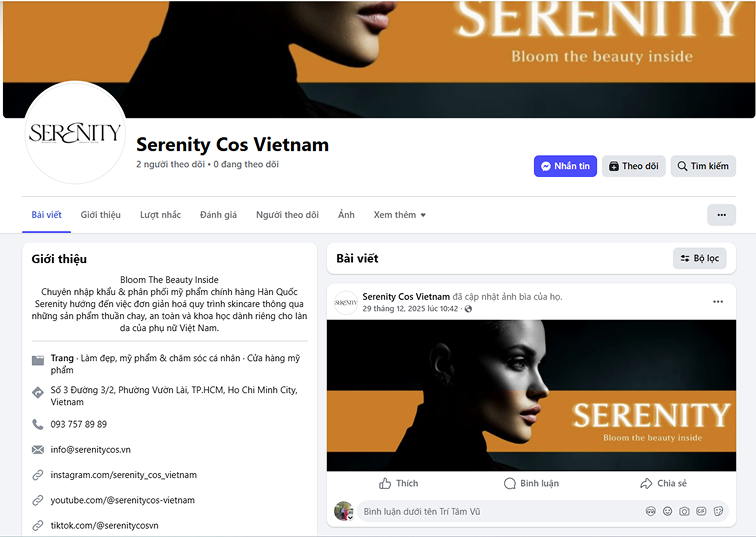Open instagram.com/serenity_cos_vietnam link
This screenshot has width=756, height=537.
(x=123, y=475)
